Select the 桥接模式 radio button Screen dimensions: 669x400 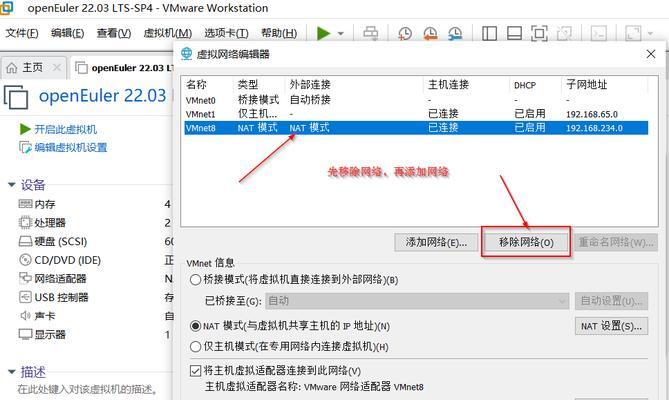[x=195, y=280]
